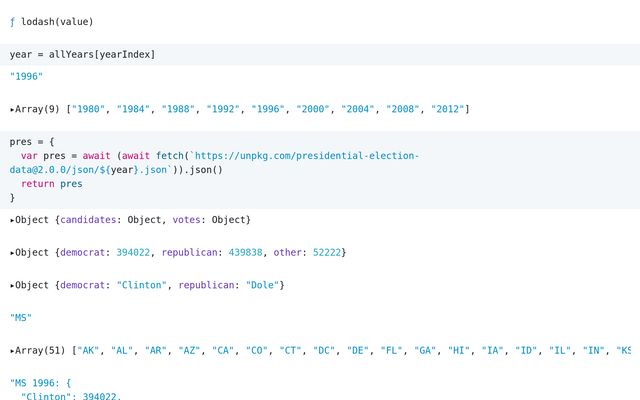This screenshot has height=400, width=640.
Task: Expand the Clinton and Dole candidates Object
Action: [13, 285]
